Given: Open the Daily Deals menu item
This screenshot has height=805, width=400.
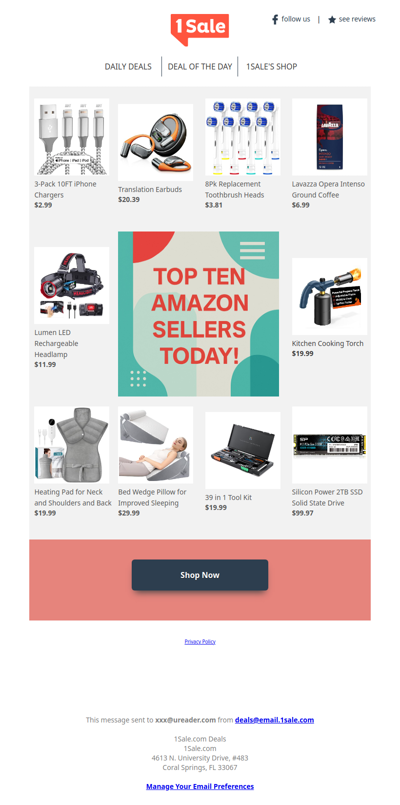Looking at the screenshot, I should [128, 66].
